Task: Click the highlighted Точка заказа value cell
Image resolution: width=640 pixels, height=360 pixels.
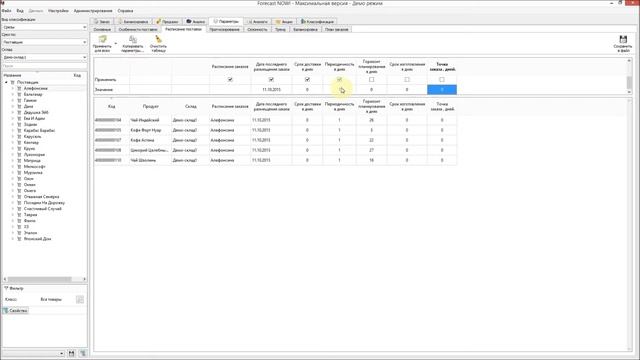Action: (442, 89)
